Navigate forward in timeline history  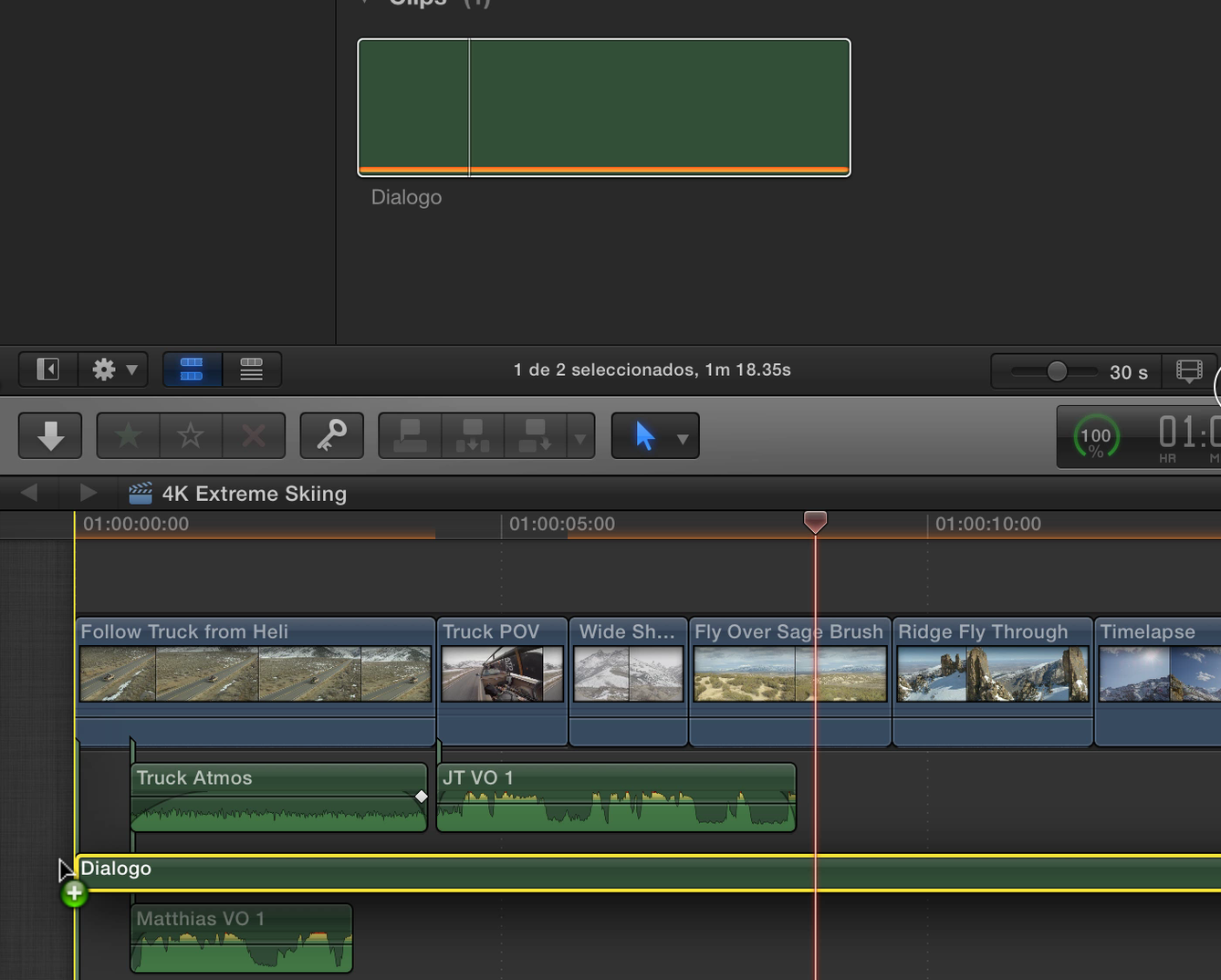88,492
